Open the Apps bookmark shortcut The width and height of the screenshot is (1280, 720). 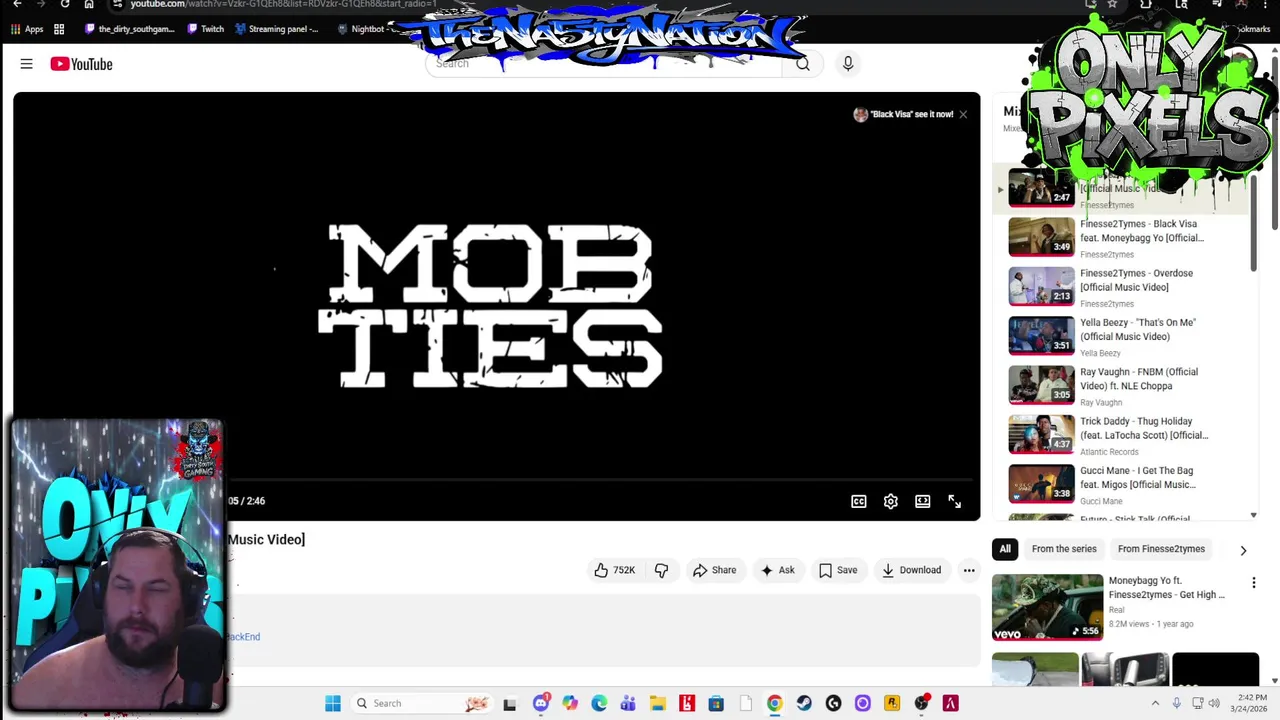click(x=27, y=29)
